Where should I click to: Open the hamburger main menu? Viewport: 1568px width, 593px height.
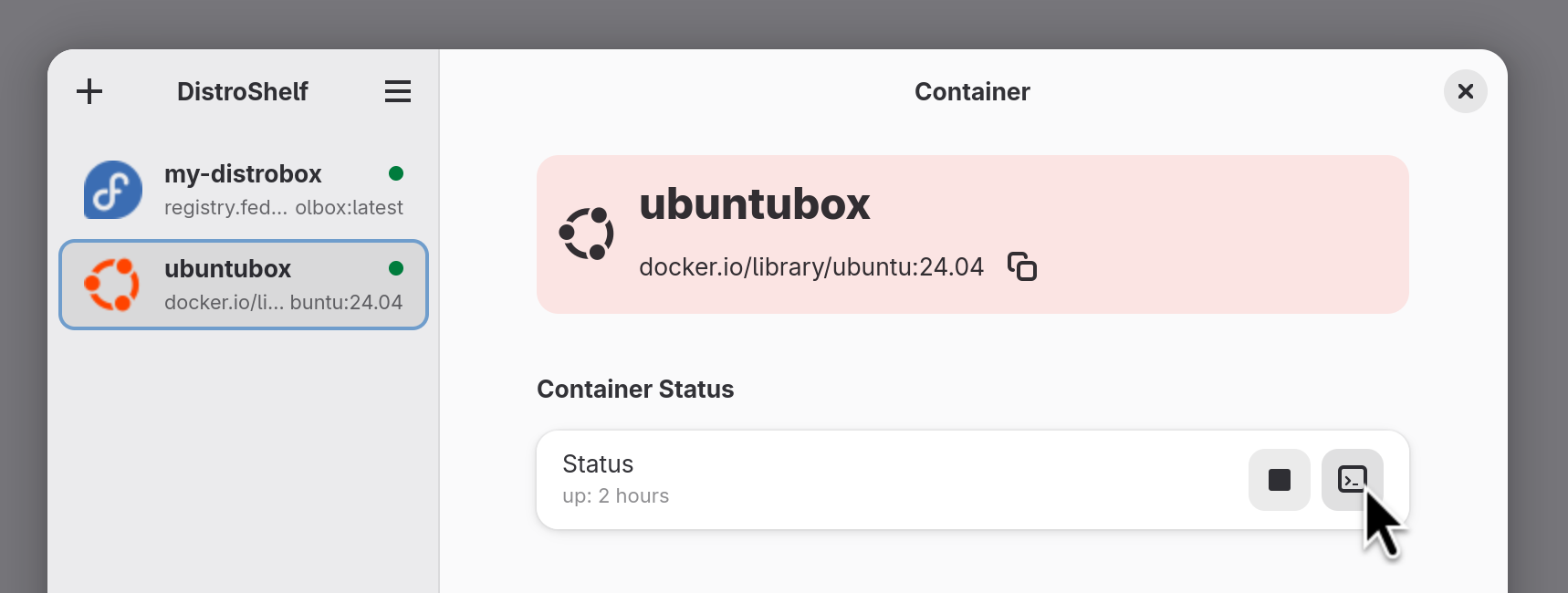(397, 91)
